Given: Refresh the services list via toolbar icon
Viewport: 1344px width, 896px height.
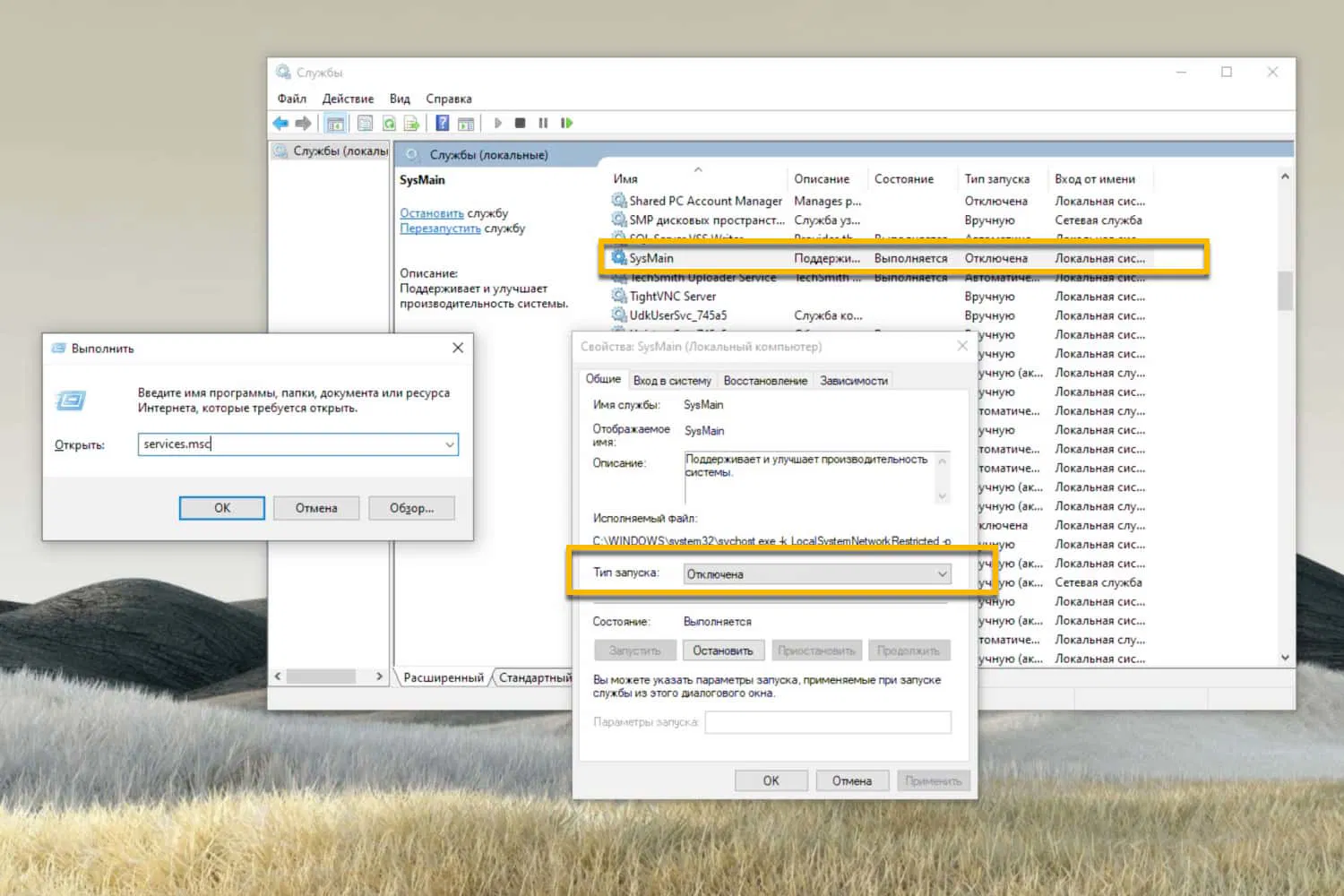Looking at the screenshot, I should click(x=388, y=123).
